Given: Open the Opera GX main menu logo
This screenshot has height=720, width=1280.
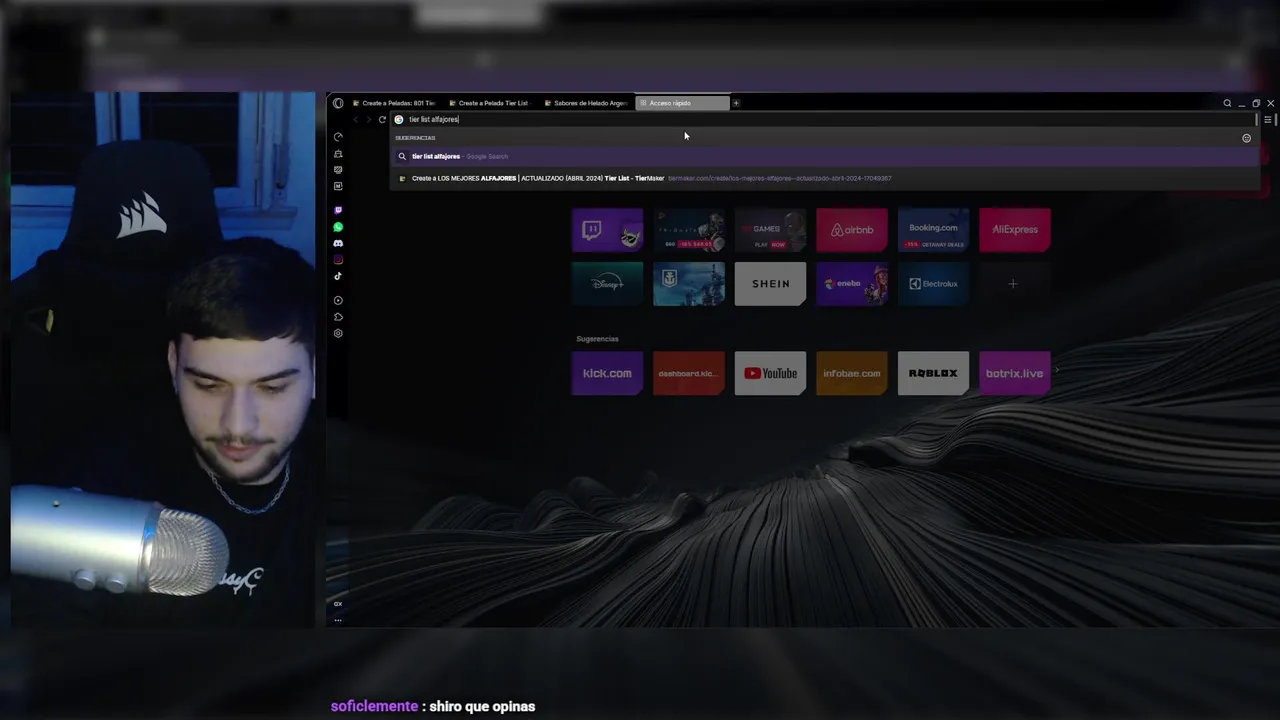Looking at the screenshot, I should (x=338, y=103).
